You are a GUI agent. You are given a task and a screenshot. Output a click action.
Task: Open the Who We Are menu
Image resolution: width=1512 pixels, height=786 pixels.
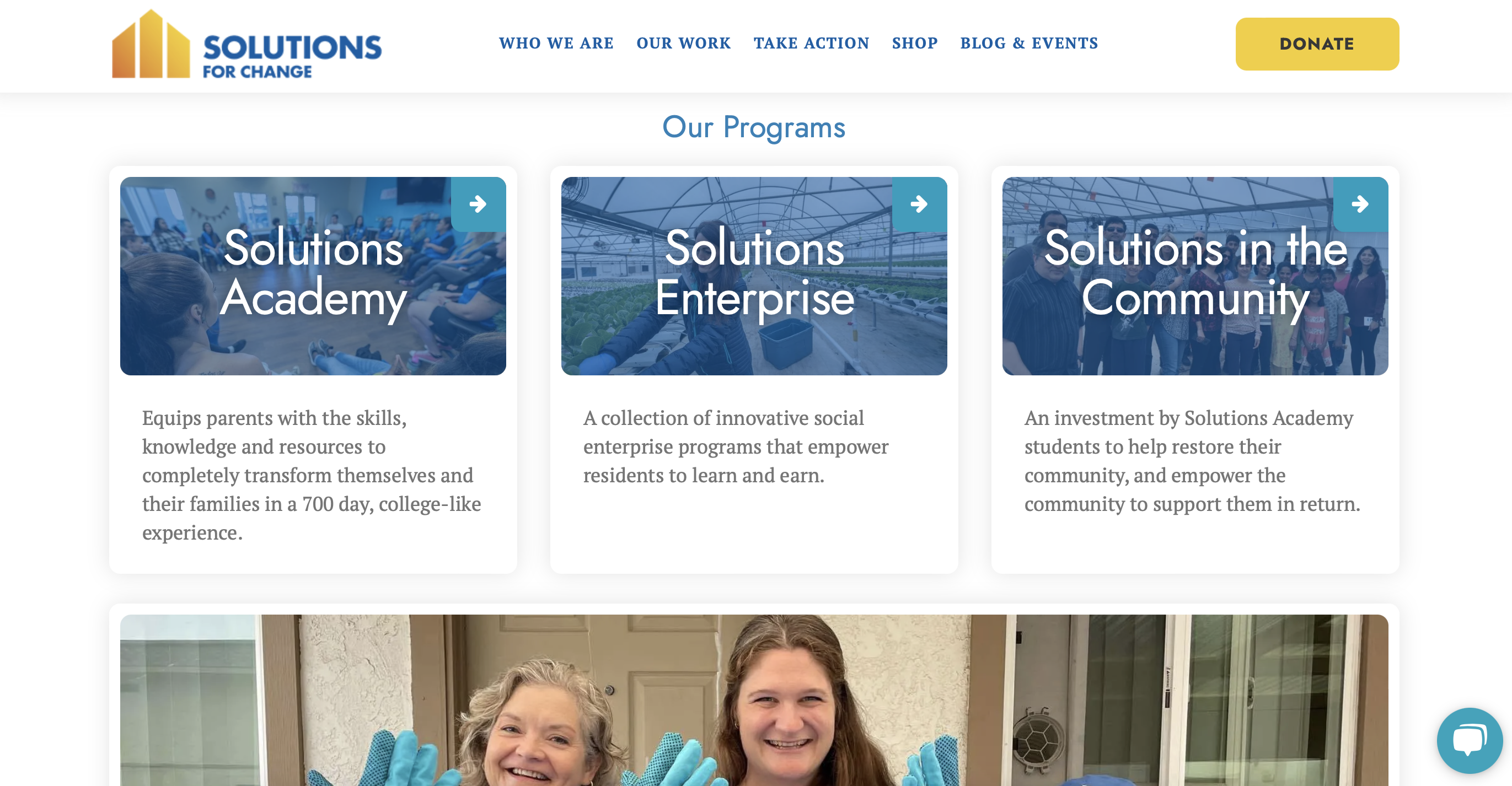(x=556, y=44)
